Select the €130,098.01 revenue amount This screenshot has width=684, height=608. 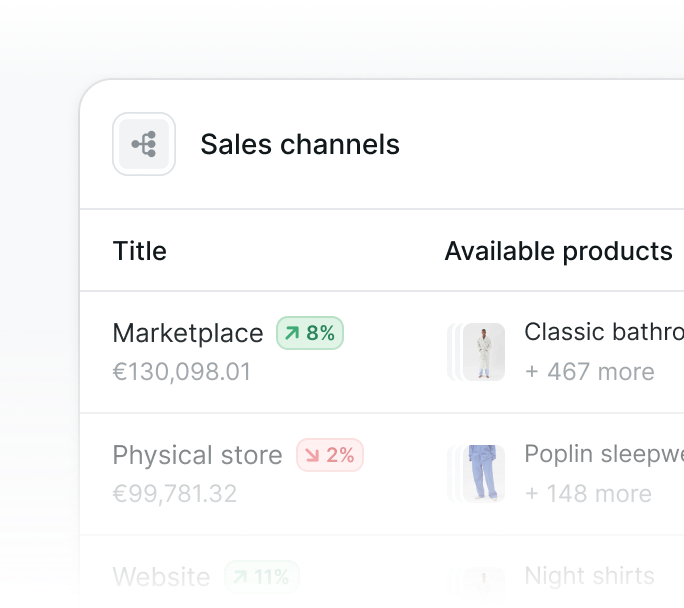182,372
